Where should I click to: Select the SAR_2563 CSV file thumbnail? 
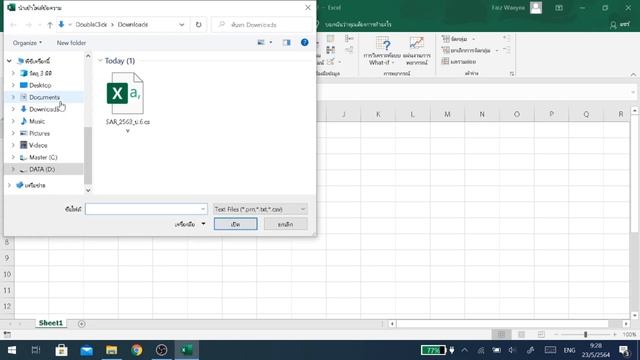[127, 102]
